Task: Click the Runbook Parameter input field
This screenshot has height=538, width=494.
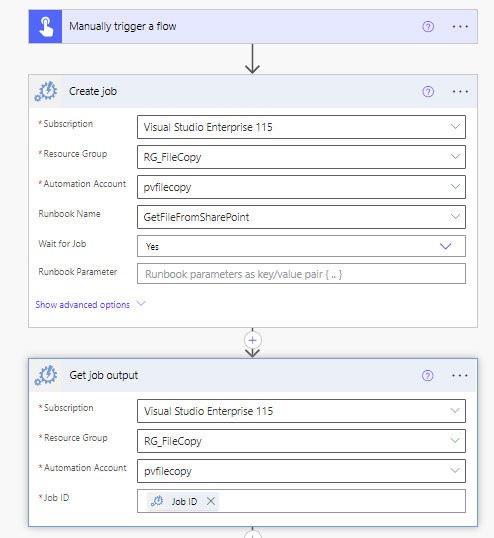Action: tap(301, 273)
